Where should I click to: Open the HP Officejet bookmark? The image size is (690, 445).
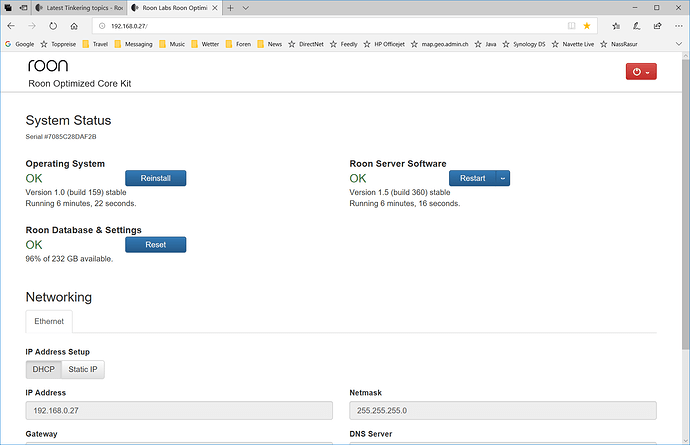click(x=384, y=44)
